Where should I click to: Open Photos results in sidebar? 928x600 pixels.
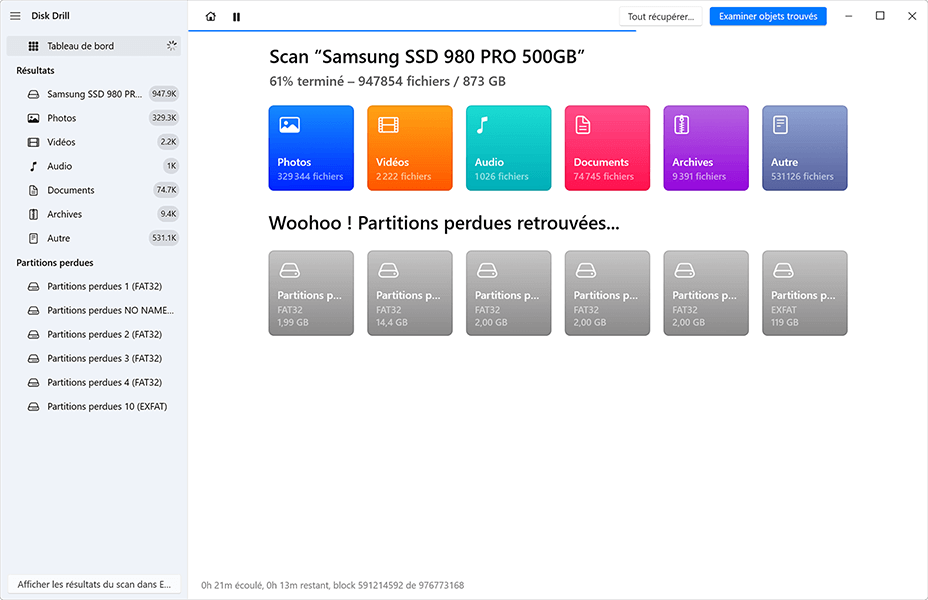click(94, 118)
